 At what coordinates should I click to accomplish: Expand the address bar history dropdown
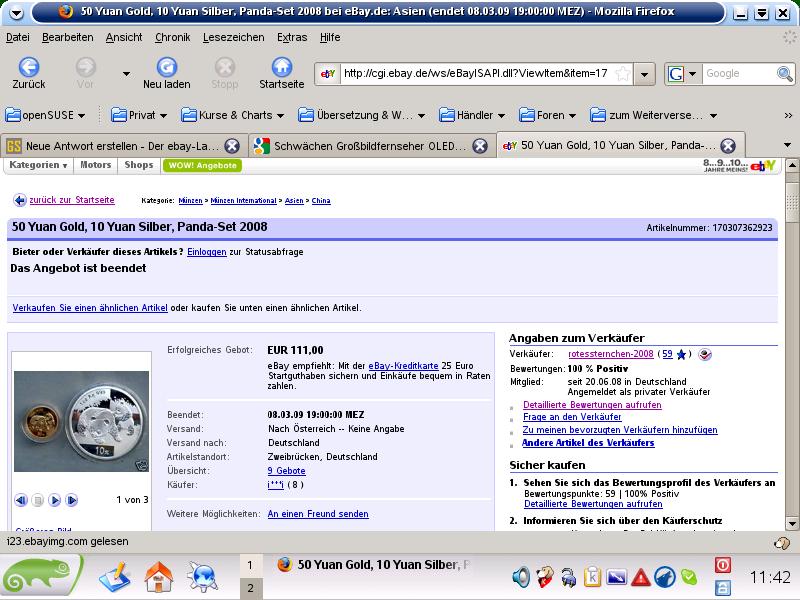point(646,73)
